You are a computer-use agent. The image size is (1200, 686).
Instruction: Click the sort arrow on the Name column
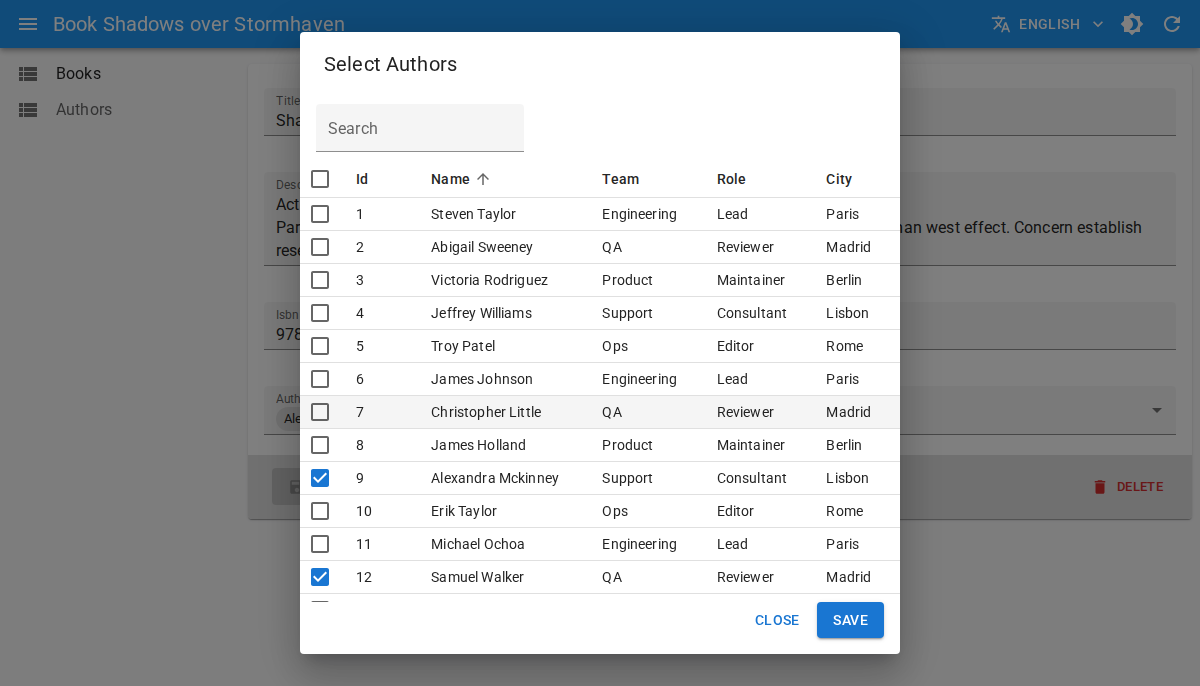click(483, 179)
